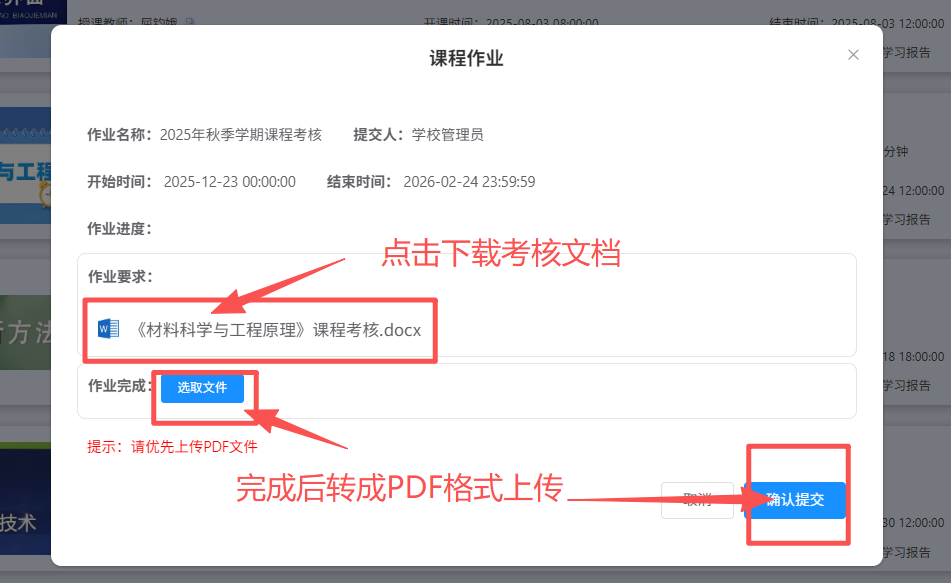The height and width of the screenshot is (583, 951).
Task: Select the top course thumbnail labeled BIAOJIEMIAN
Action: coord(33,10)
